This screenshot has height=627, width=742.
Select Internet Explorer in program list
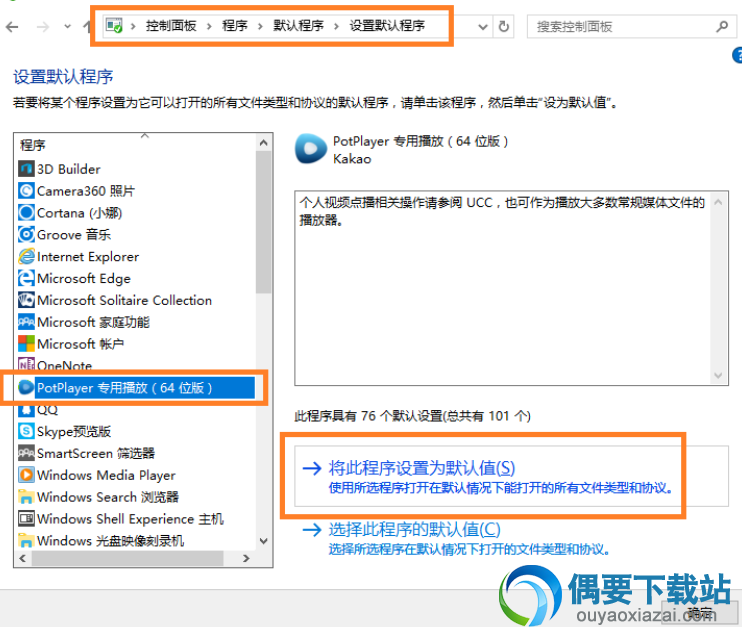(x=88, y=256)
